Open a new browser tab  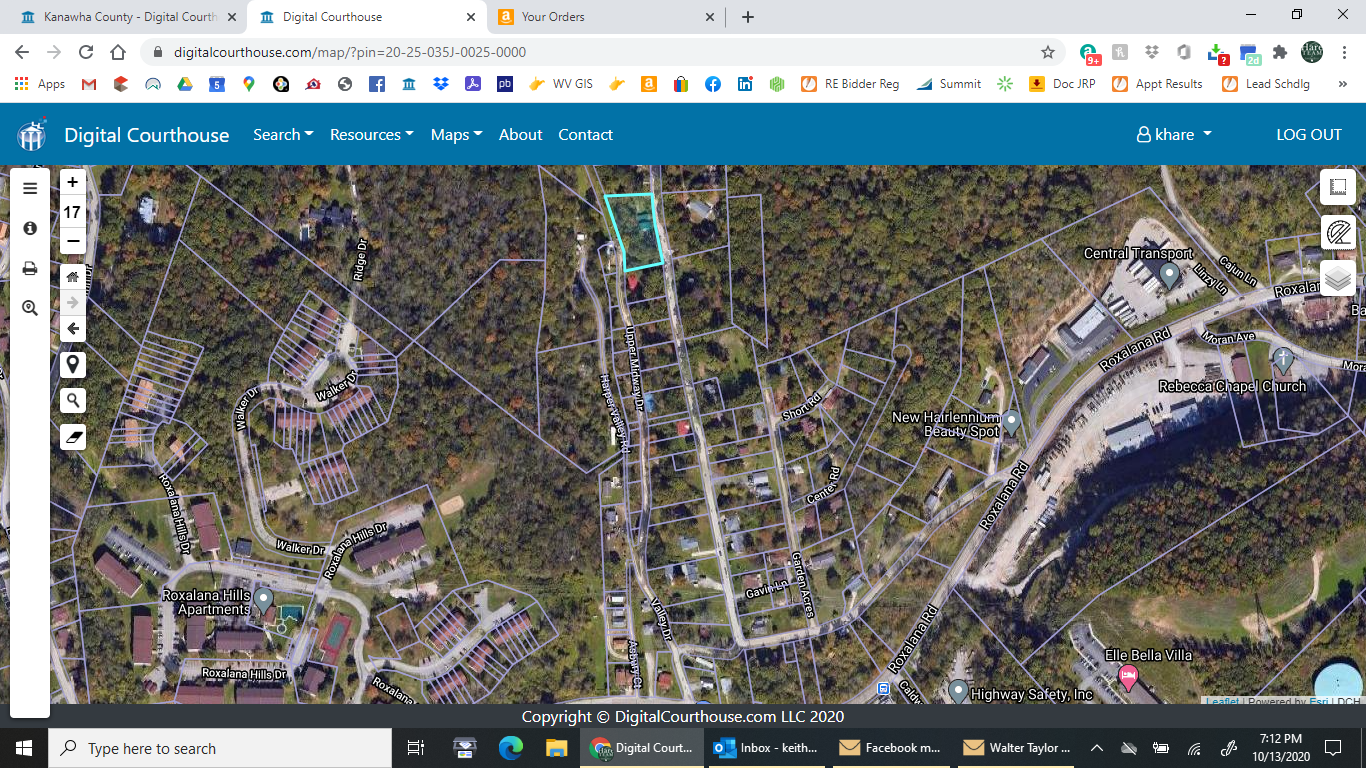point(747,17)
